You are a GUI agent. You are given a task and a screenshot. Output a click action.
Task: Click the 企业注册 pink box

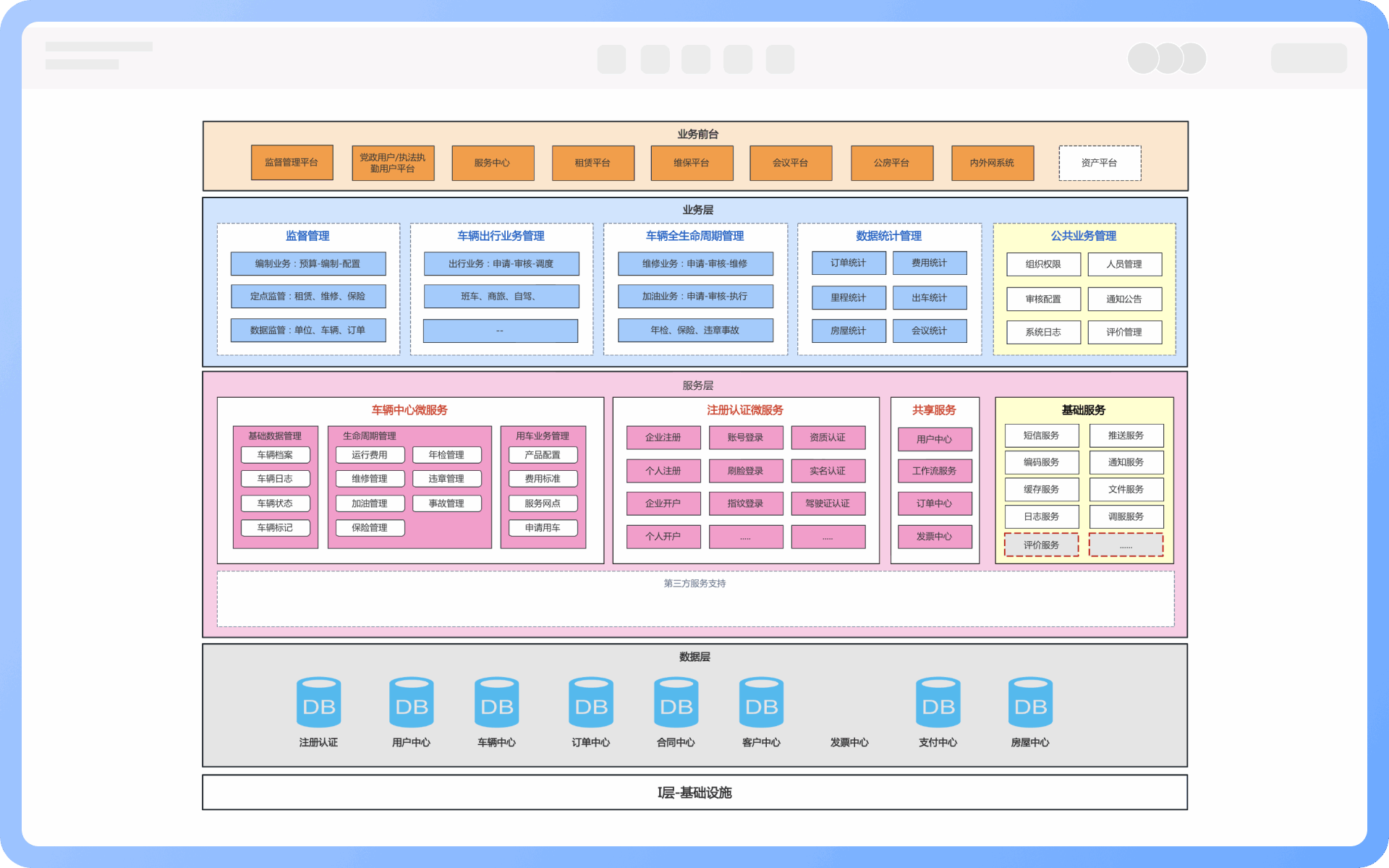663,438
